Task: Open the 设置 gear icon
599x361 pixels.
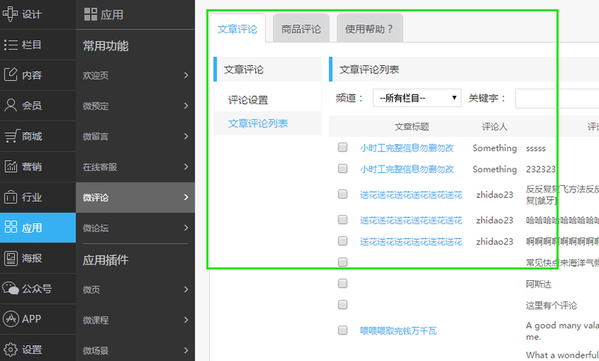Action: pyautogui.click(x=11, y=350)
